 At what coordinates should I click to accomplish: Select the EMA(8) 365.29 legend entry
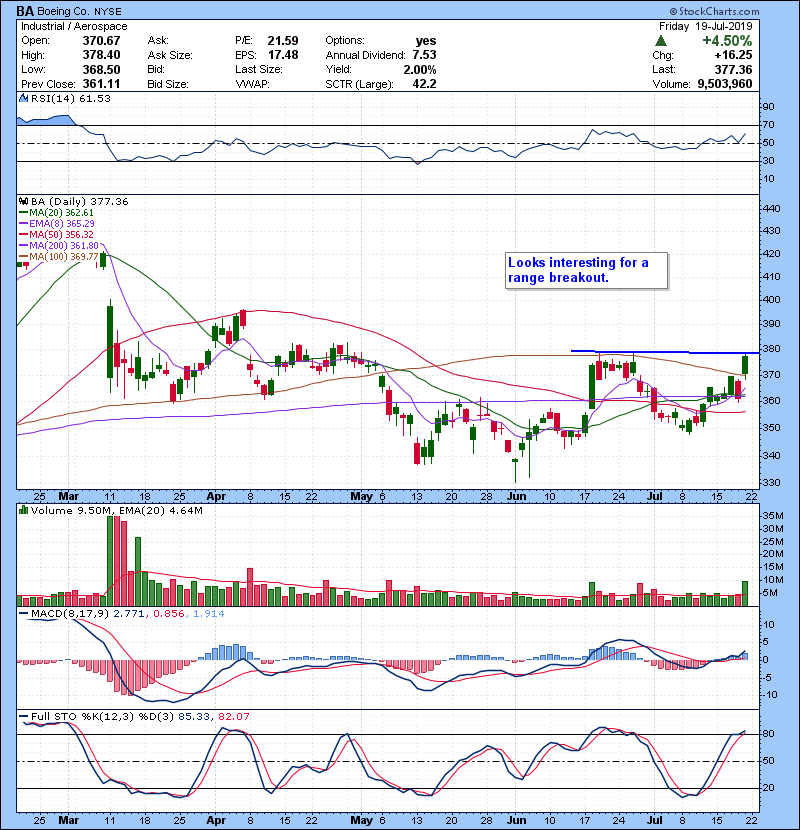coord(62,224)
